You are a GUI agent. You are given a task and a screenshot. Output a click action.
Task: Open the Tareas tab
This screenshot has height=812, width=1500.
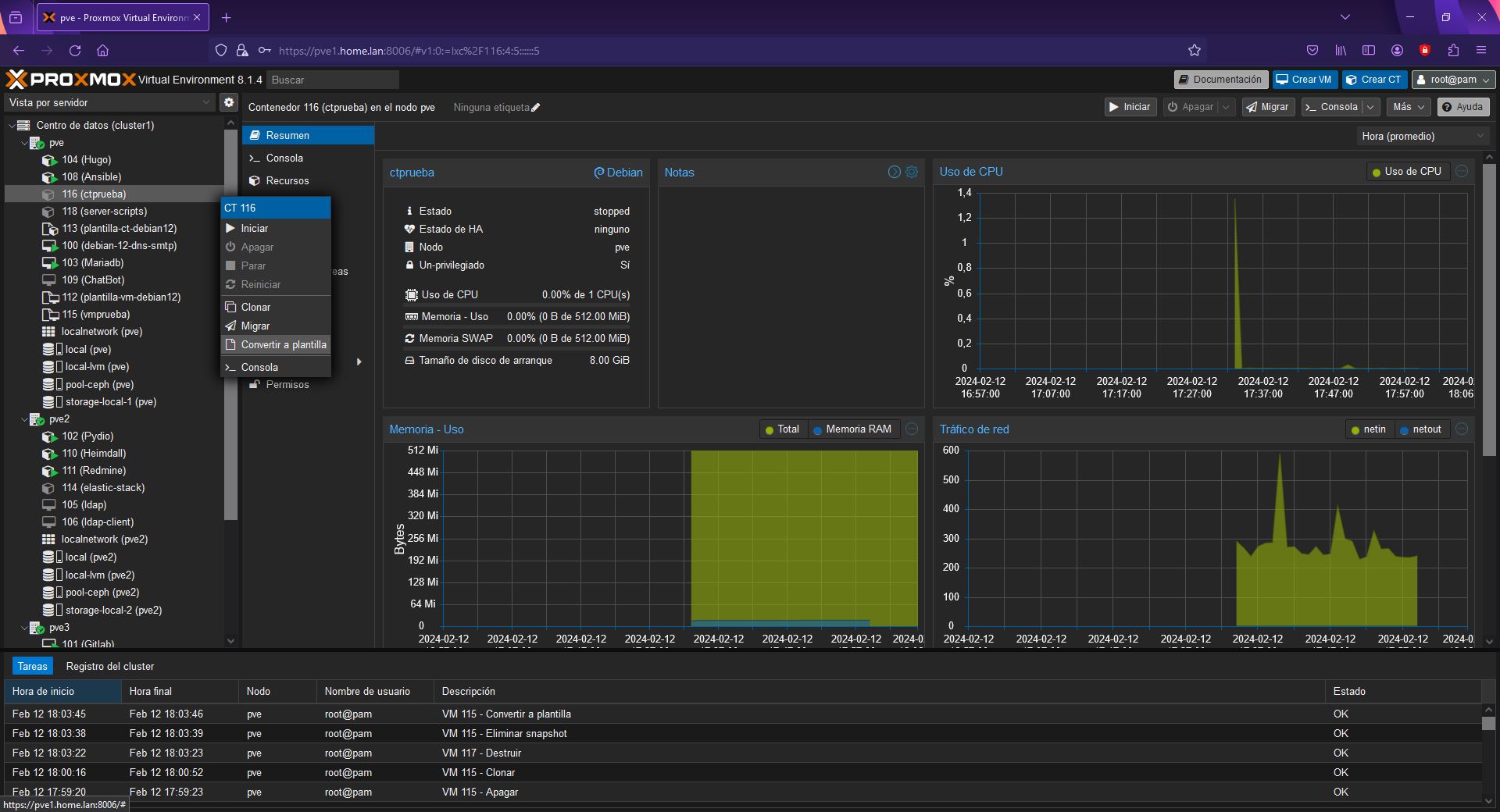(33, 666)
